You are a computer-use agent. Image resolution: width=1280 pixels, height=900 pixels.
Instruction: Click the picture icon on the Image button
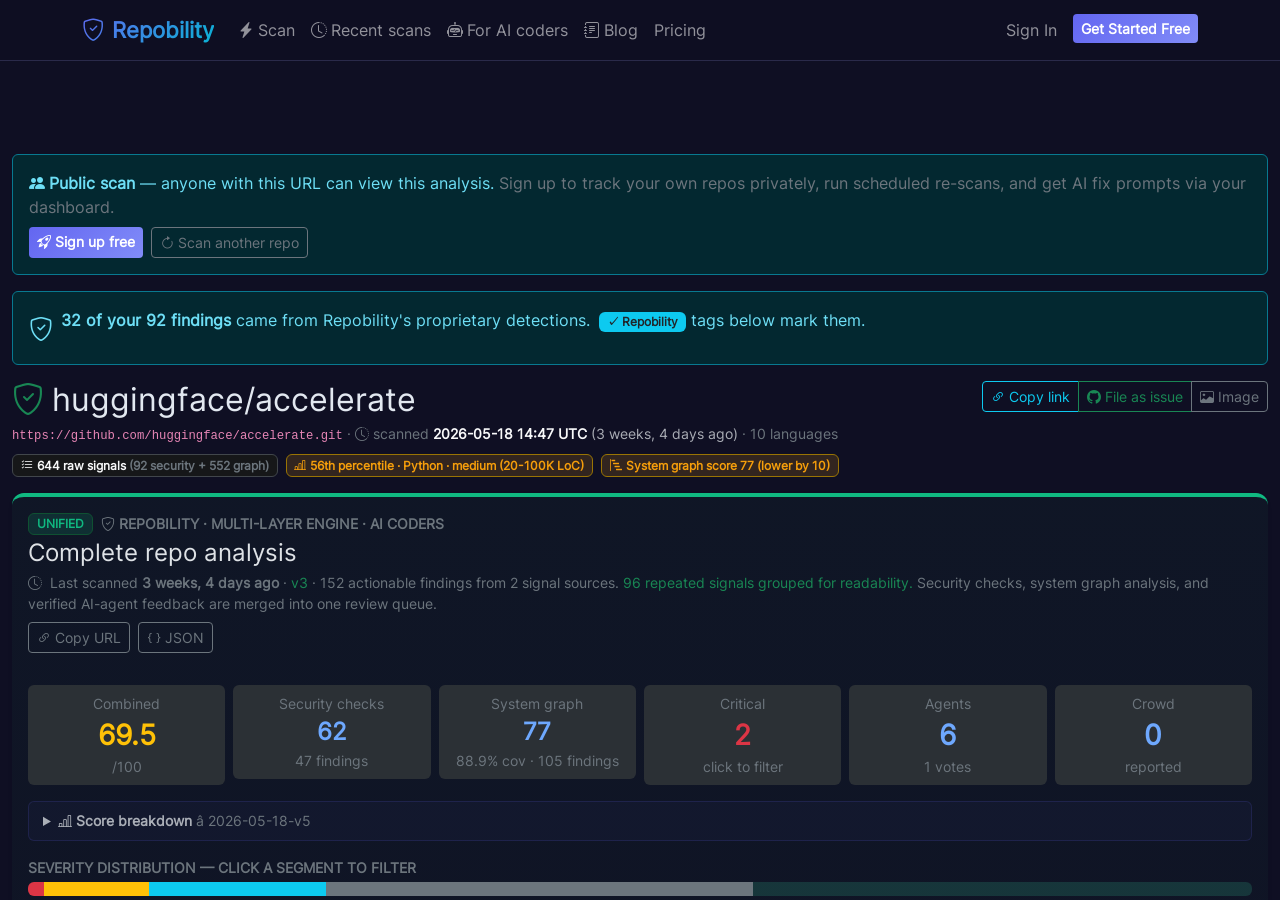click(x=1207, y=397)
